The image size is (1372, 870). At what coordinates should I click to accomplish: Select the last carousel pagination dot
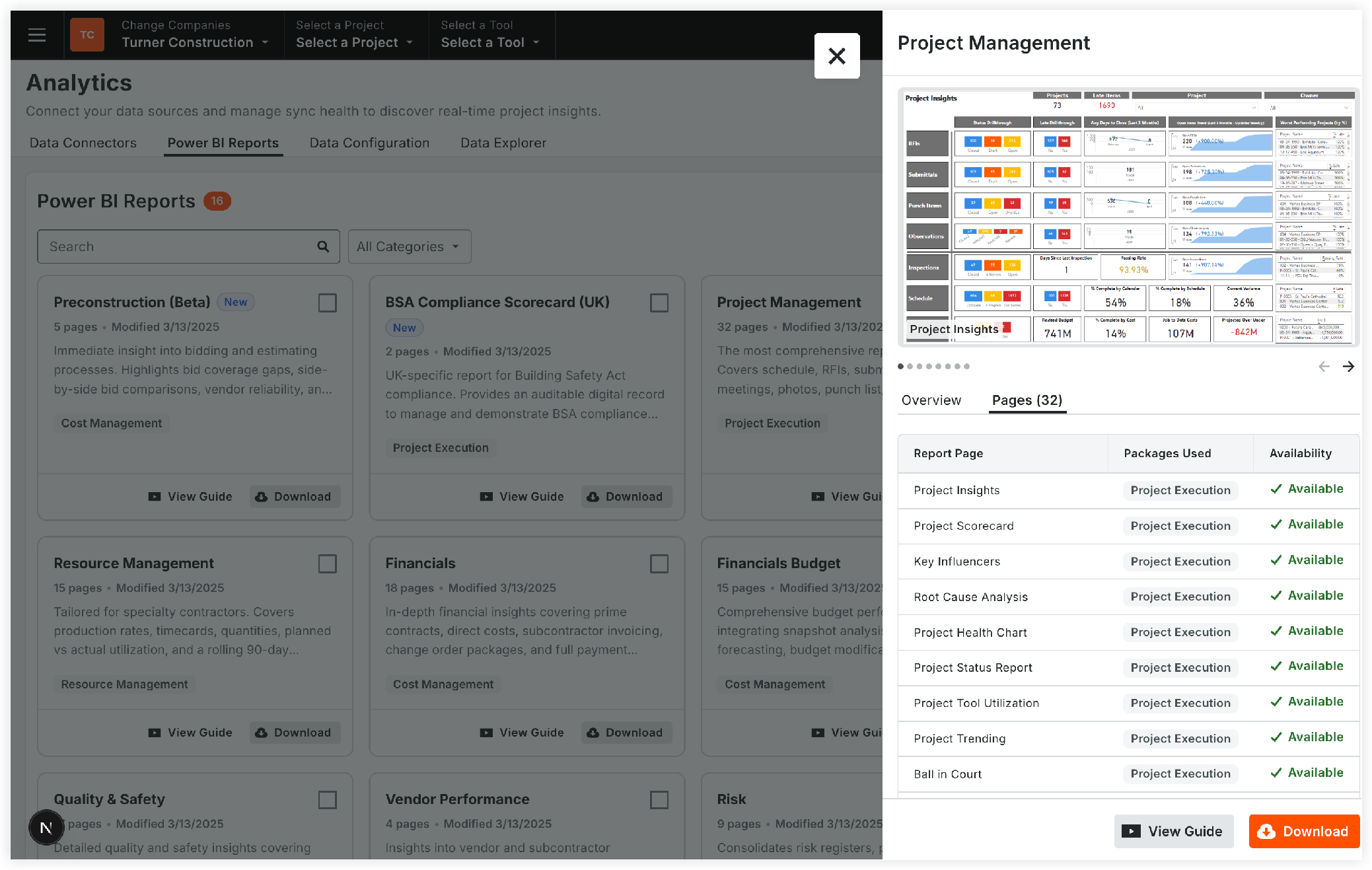click(966, 366)
